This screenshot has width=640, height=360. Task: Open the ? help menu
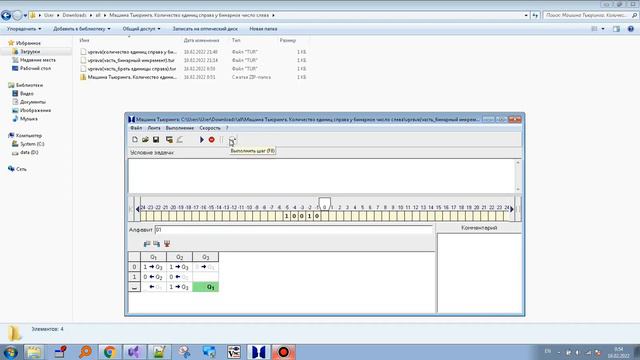(x=227, y=128)
